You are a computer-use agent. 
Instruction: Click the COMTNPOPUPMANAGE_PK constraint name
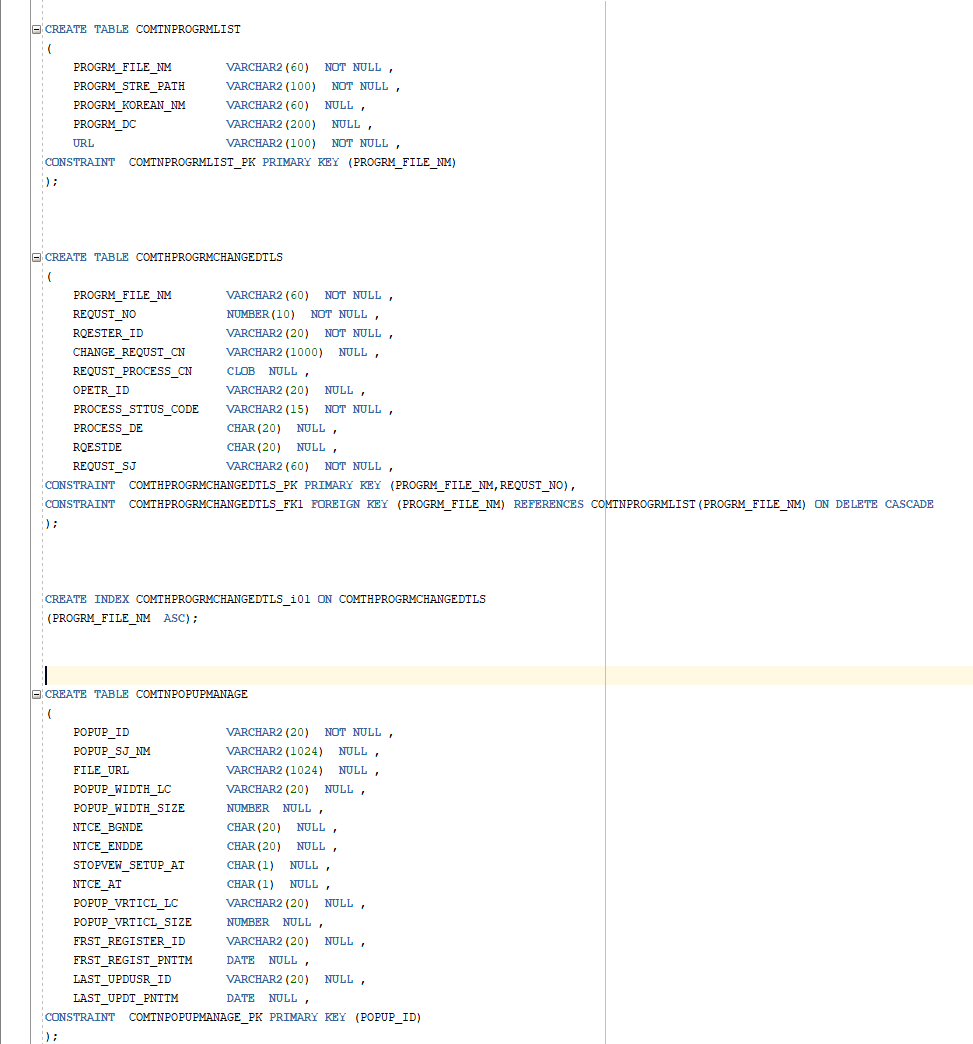click(196, 1017)
